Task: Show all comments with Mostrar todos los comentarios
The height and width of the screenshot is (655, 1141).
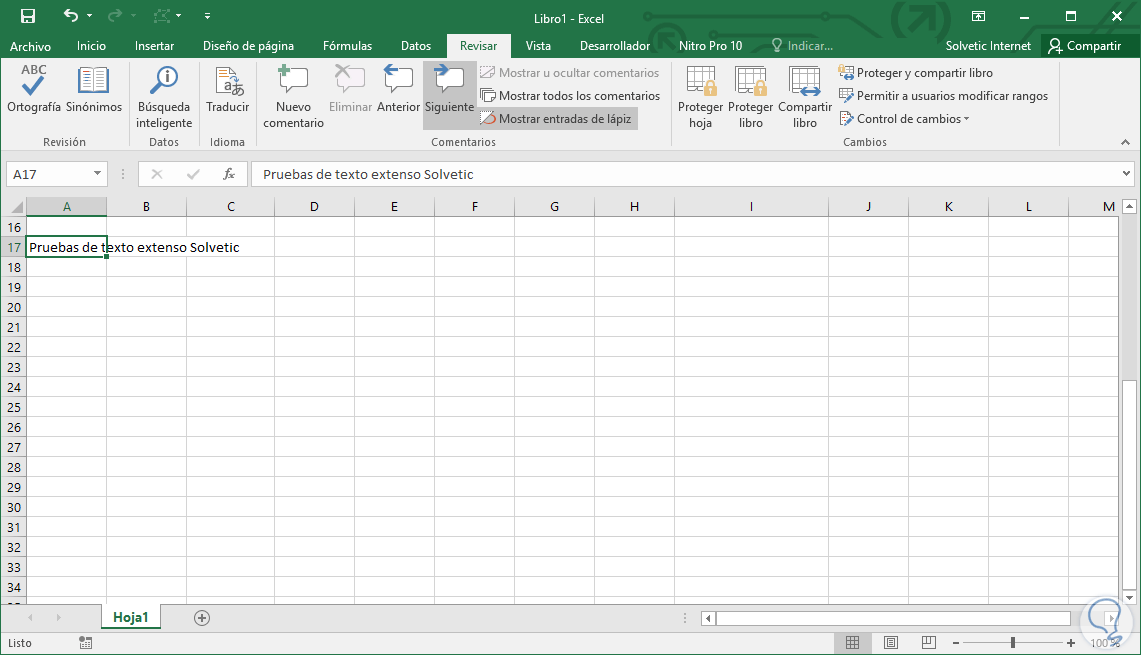Action: (570, 95)
